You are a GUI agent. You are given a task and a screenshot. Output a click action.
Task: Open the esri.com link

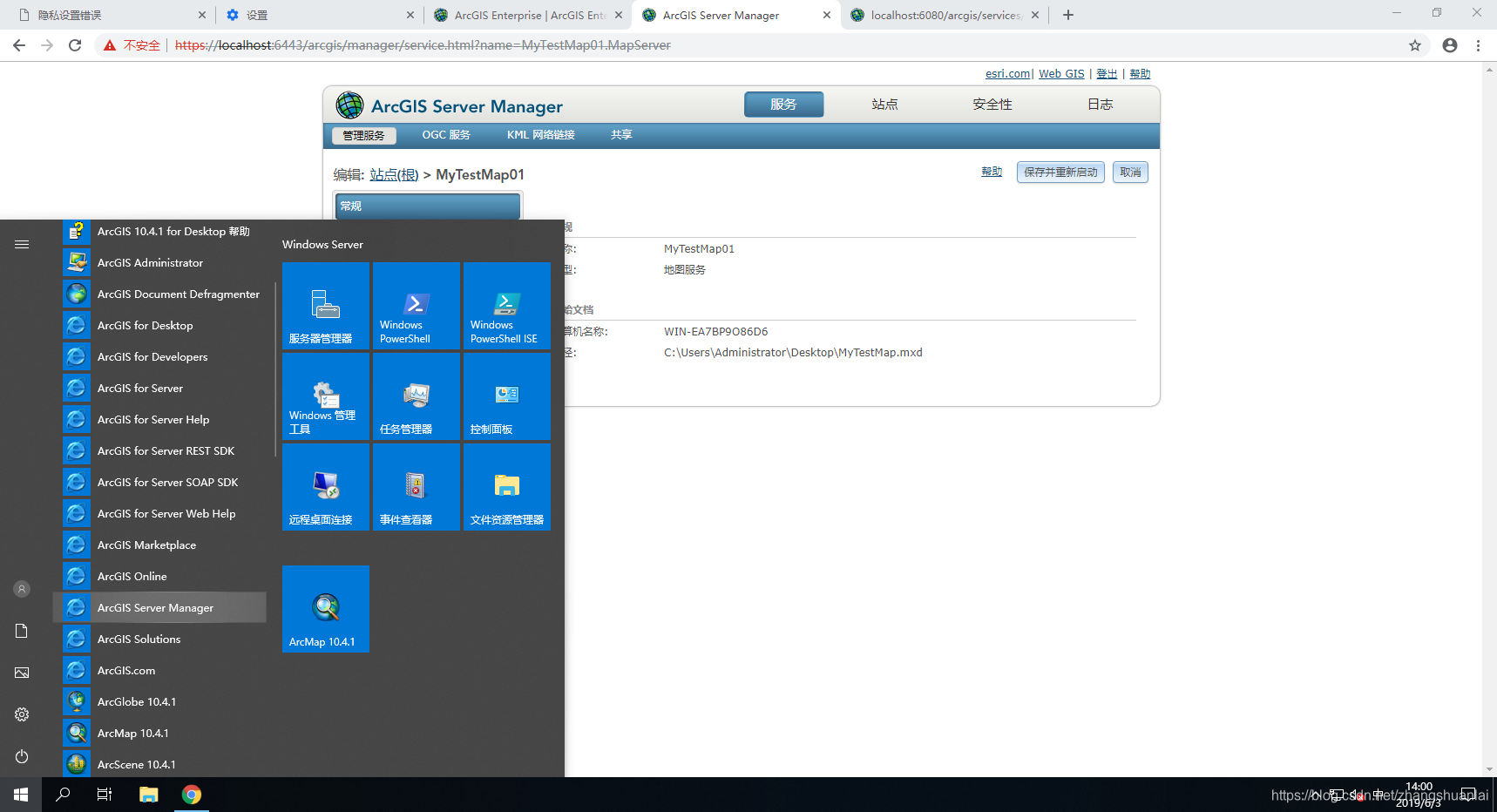tap(1007, 74)
